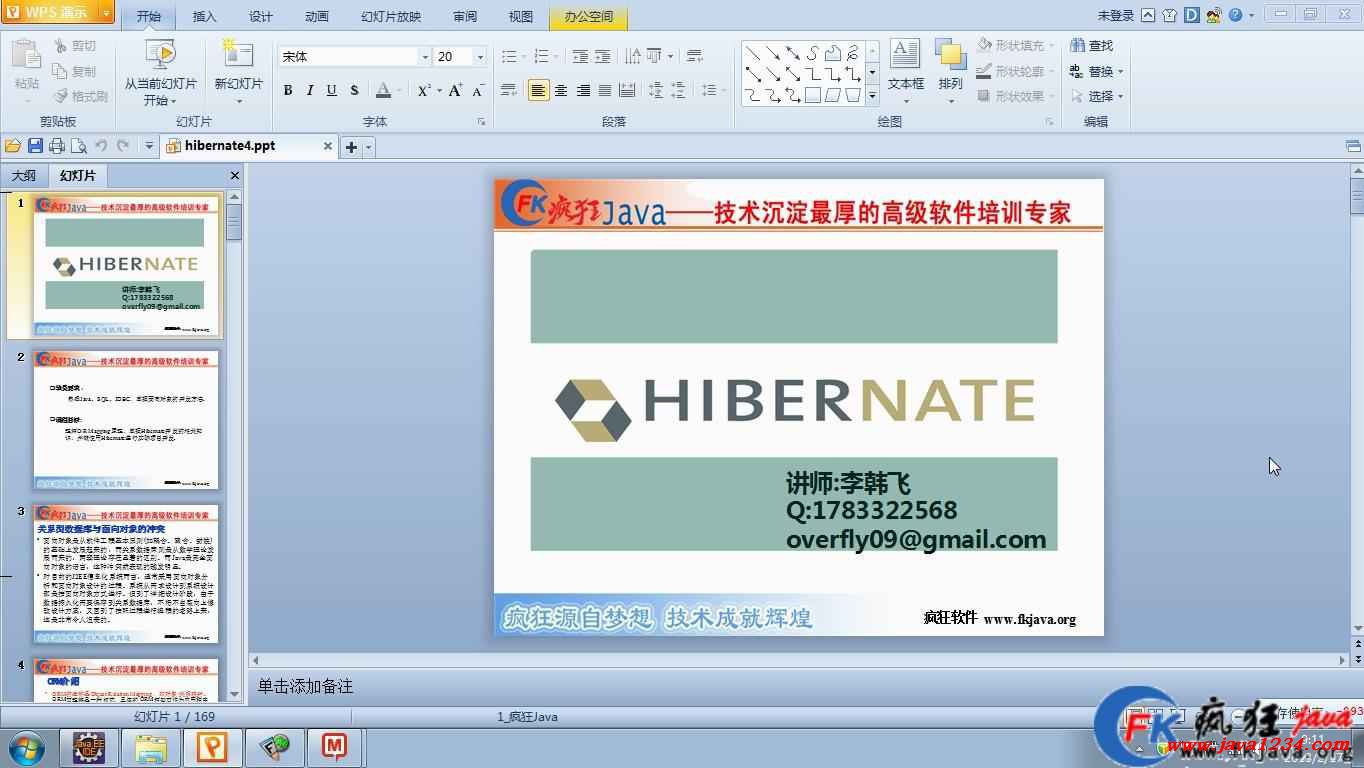Click 单击添加备注 notes area
Image resolution: width=1364 pixels, height=768 pixels.
pos(305,686)
